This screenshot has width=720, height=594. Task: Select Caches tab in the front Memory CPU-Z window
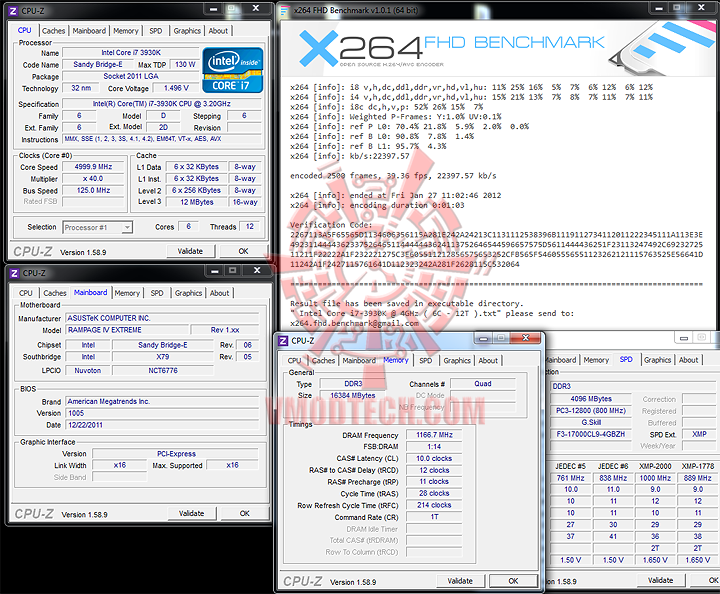click(x=324, y=361)
